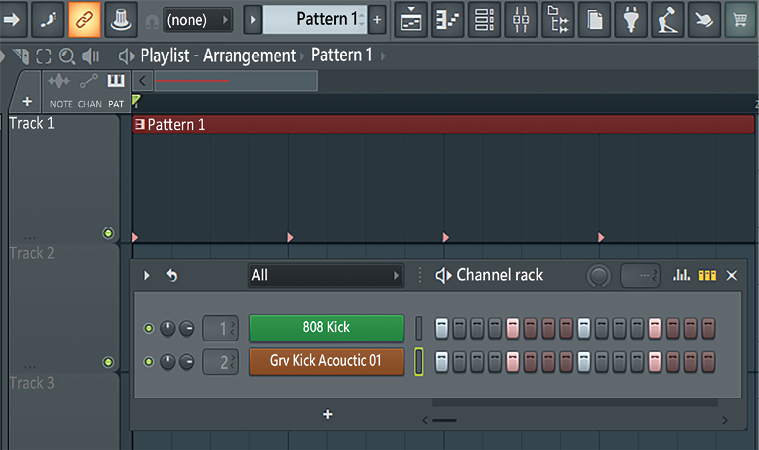Enable the link/multilink controller icon

point(84,19)
